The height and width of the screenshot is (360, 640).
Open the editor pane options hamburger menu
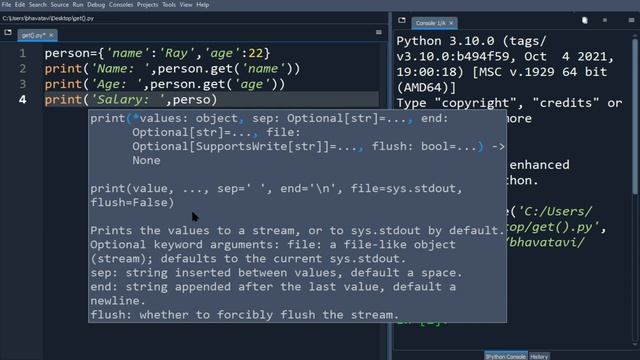coord(379,32)
